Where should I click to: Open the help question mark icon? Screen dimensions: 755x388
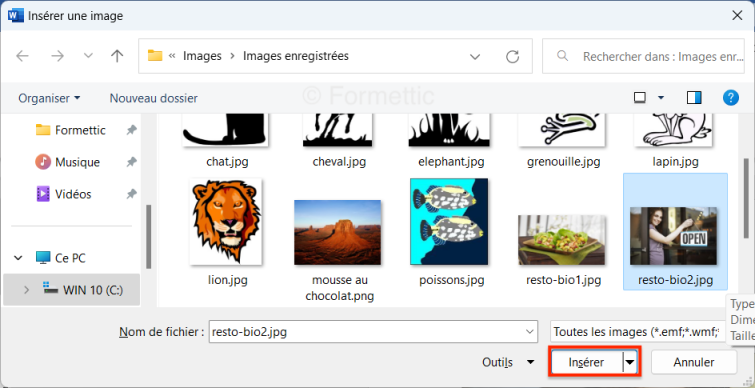[730, 98]
